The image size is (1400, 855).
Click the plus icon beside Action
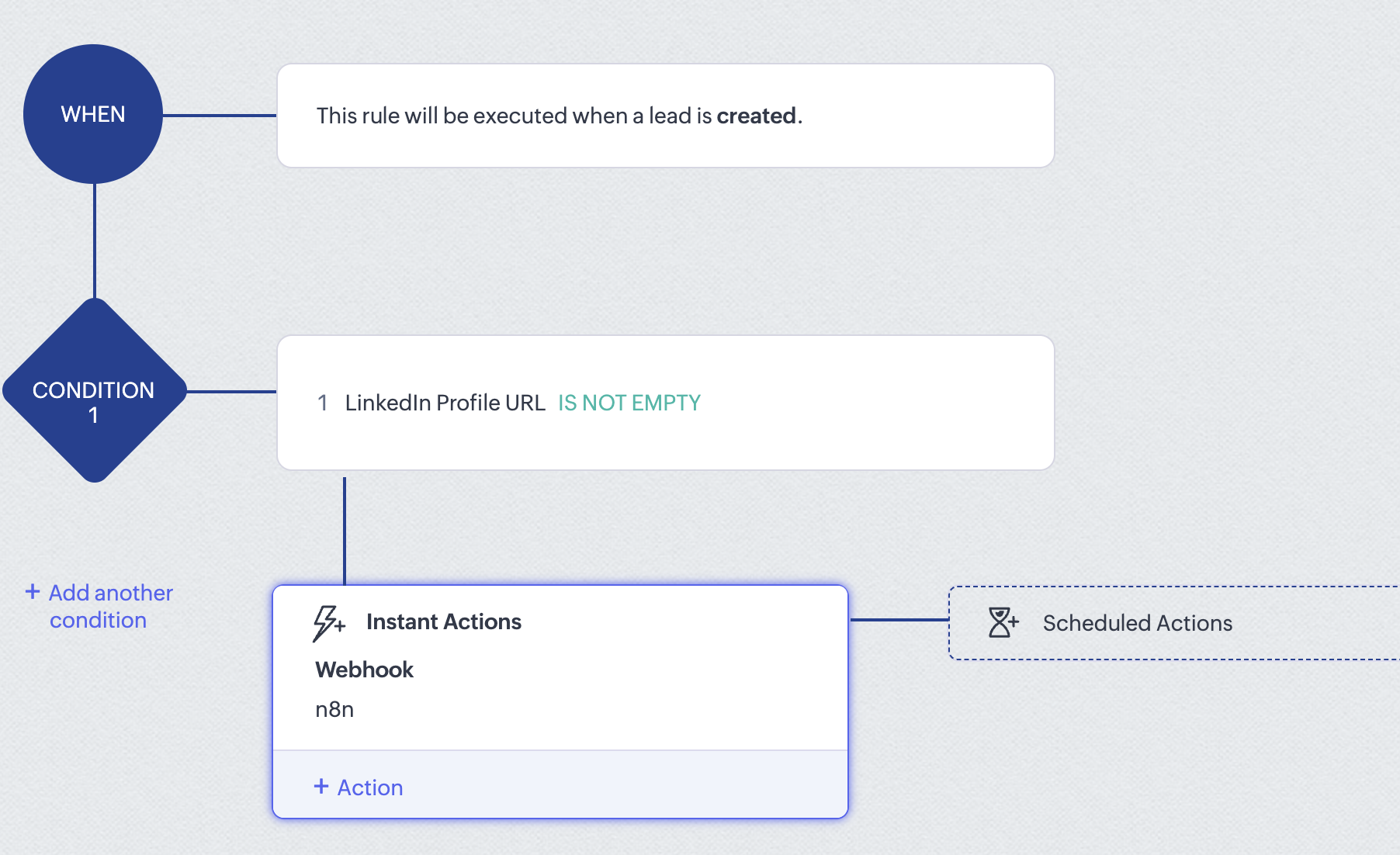click(x=321, y=787)
